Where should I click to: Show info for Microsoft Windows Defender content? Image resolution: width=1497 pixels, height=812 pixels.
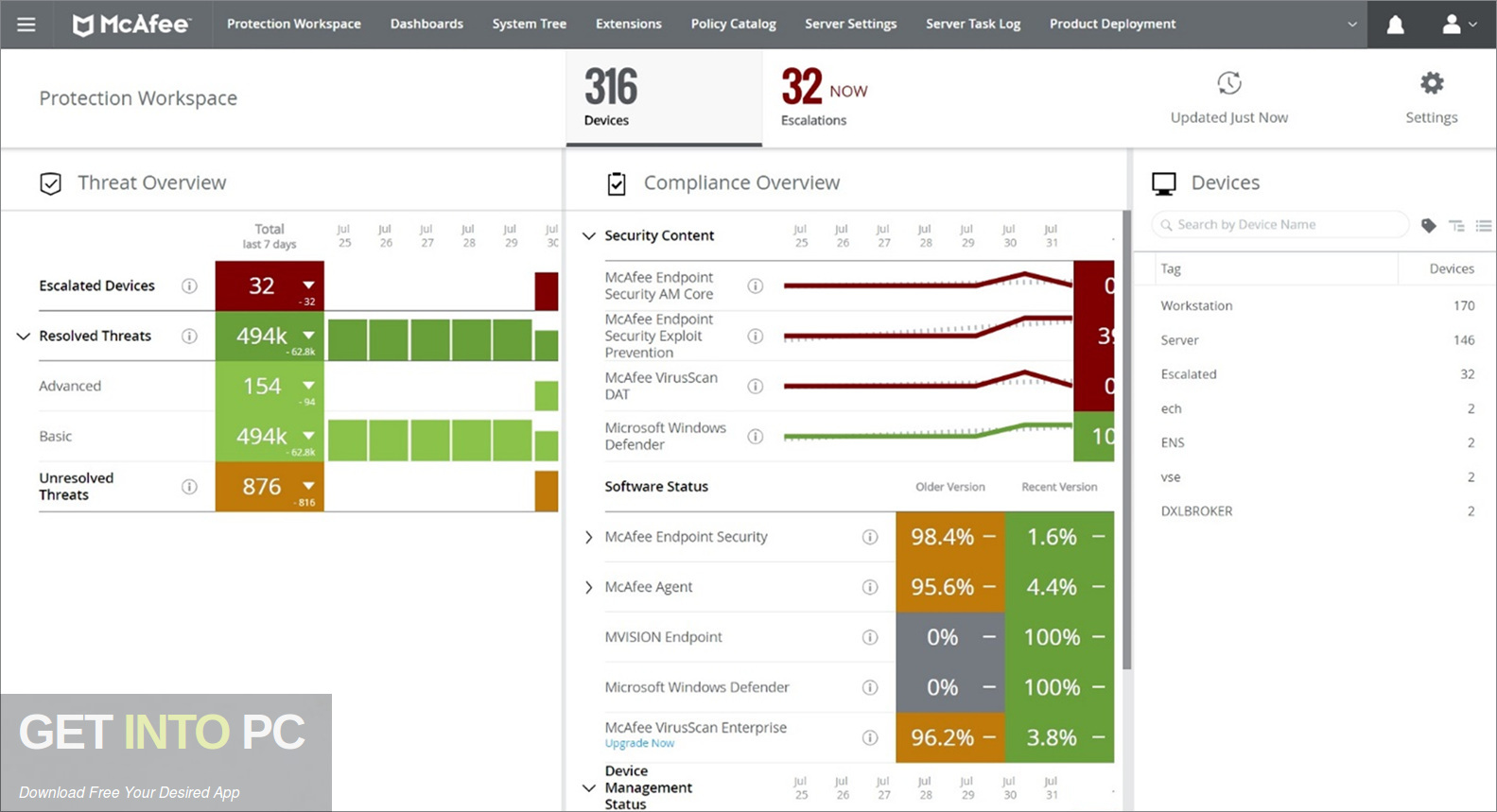click(755, 436)
